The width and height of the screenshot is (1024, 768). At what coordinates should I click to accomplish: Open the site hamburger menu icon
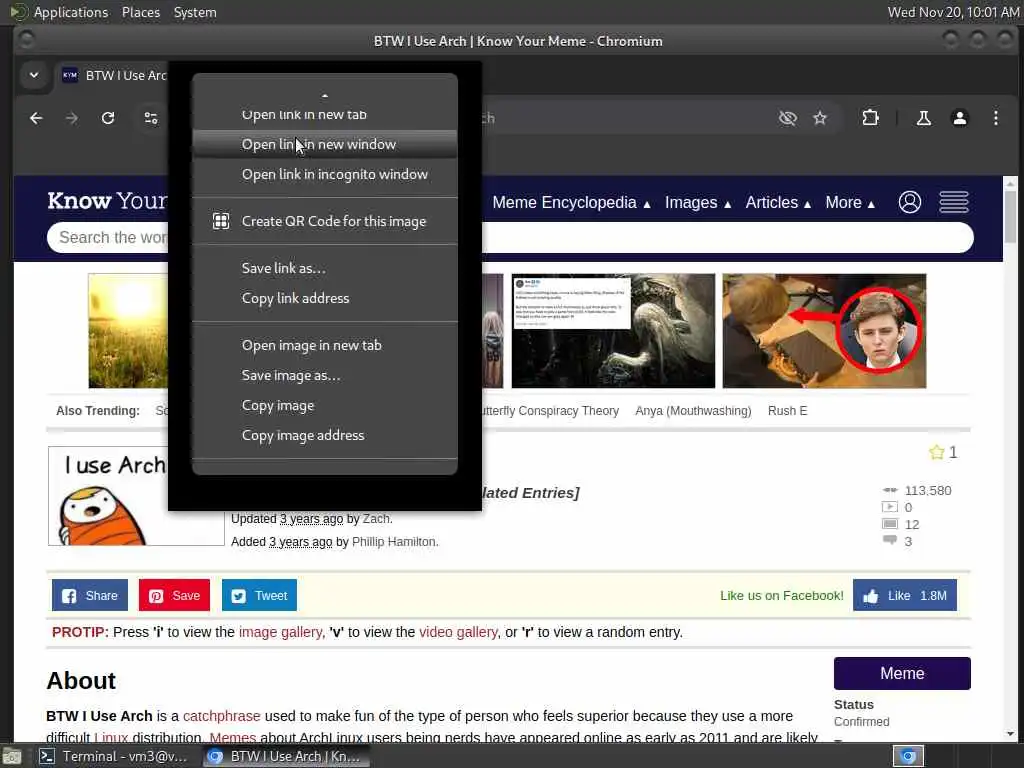tap(953, 202)
